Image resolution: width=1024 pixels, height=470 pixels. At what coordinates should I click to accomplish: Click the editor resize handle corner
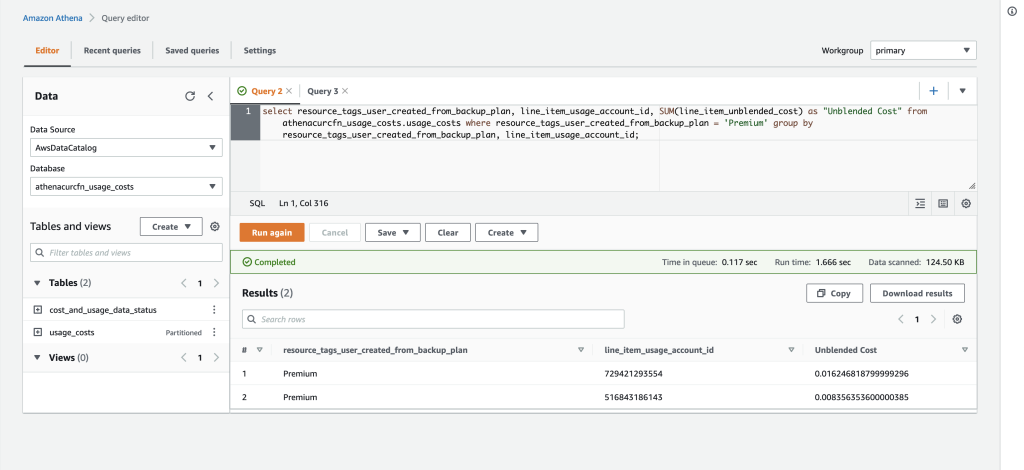972,186
